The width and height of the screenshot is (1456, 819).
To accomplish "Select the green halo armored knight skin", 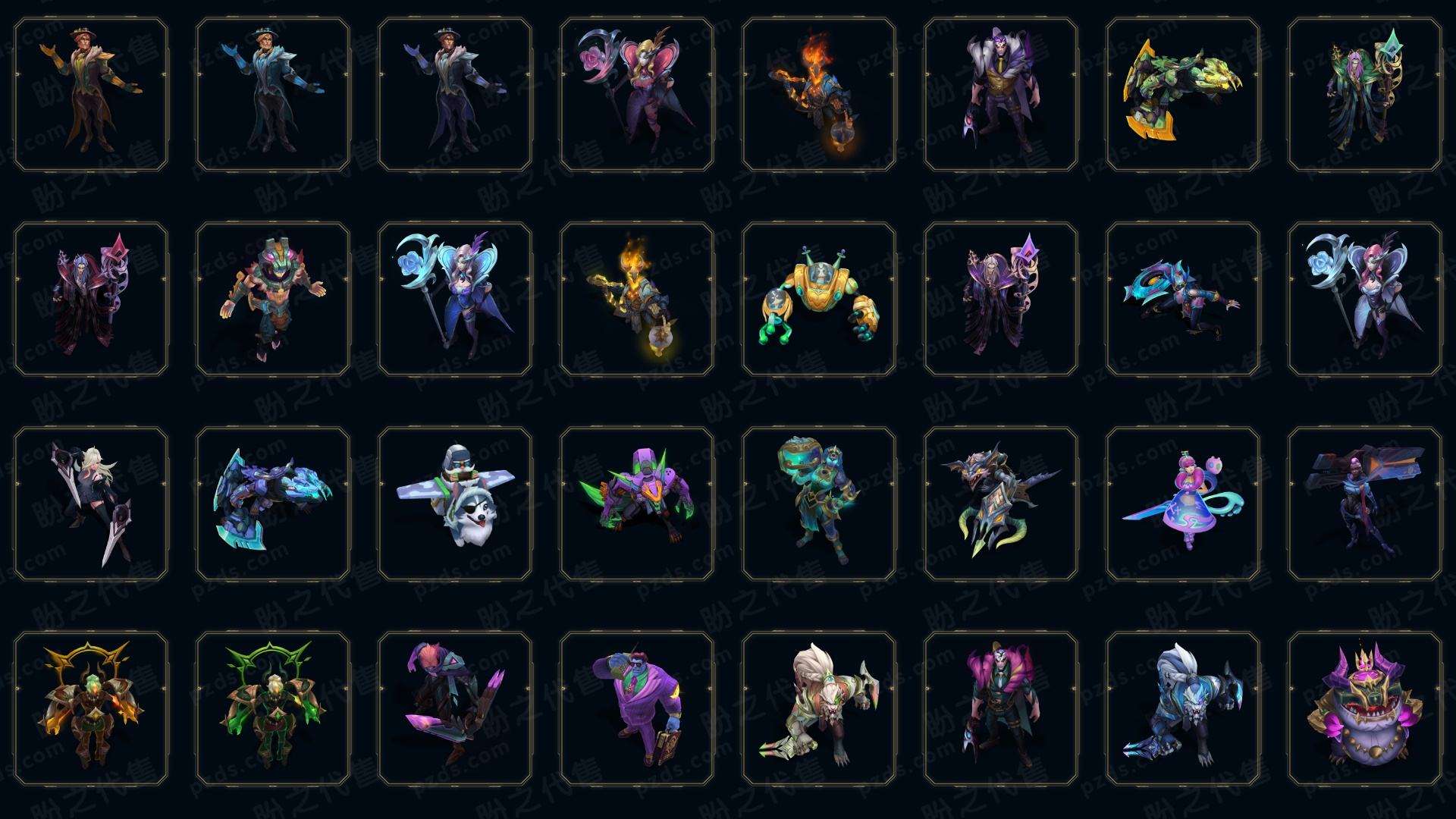I will coord(273,708).
